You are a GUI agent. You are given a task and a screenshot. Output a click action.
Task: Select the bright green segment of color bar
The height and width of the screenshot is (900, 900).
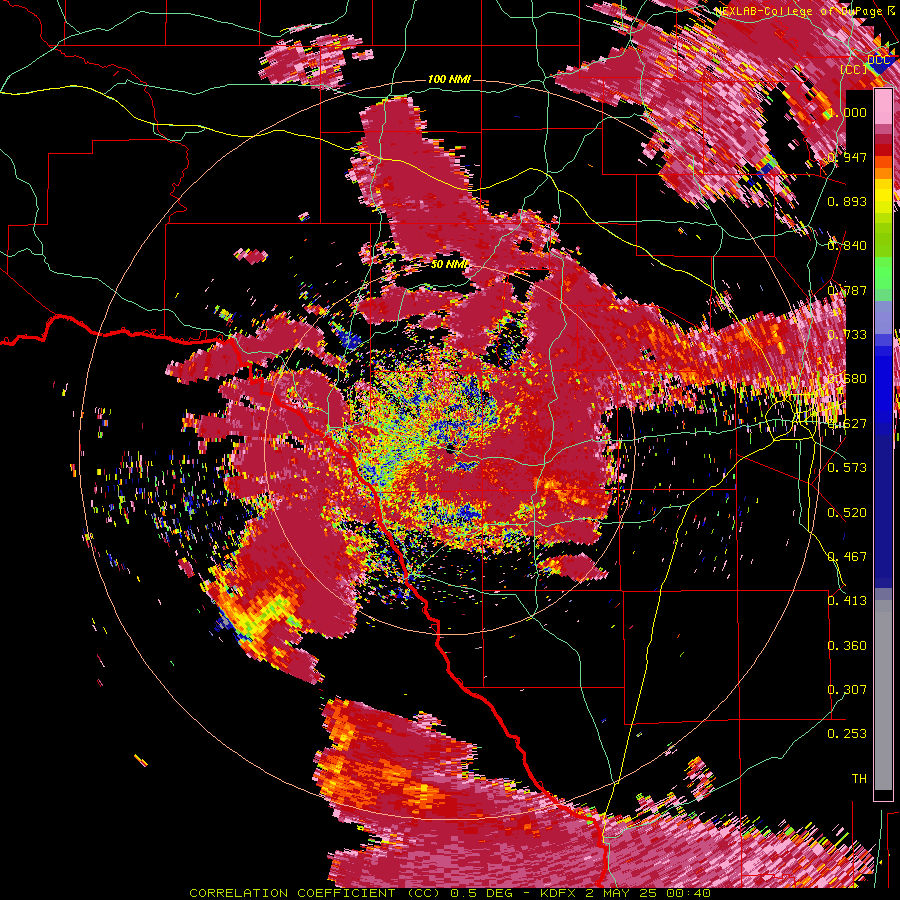coord(883,273)
